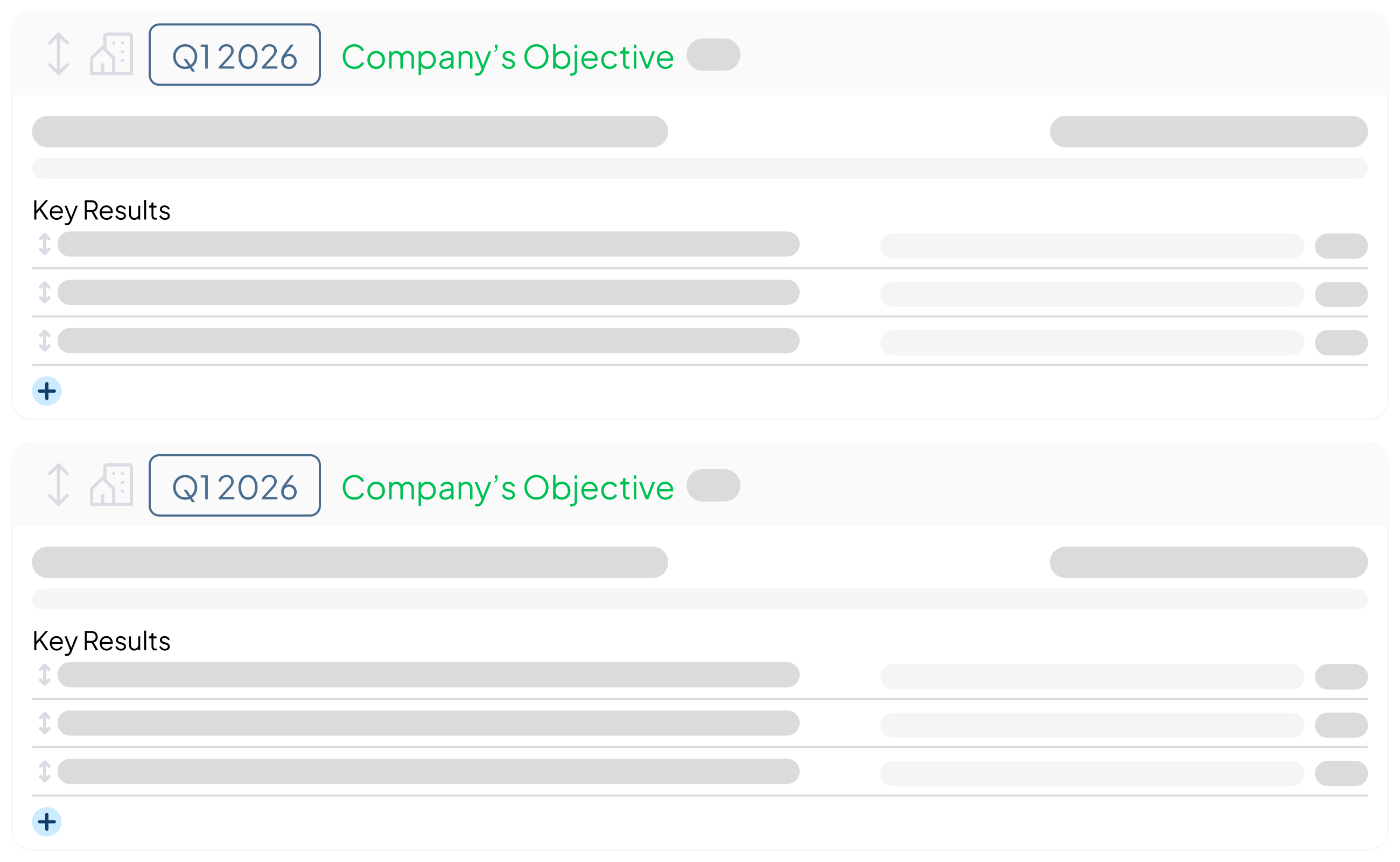Click the wide gray pill at the top card's upper right
Image resolution: width=1400 pixels, height=862 pixels.
pos(1208,131)
